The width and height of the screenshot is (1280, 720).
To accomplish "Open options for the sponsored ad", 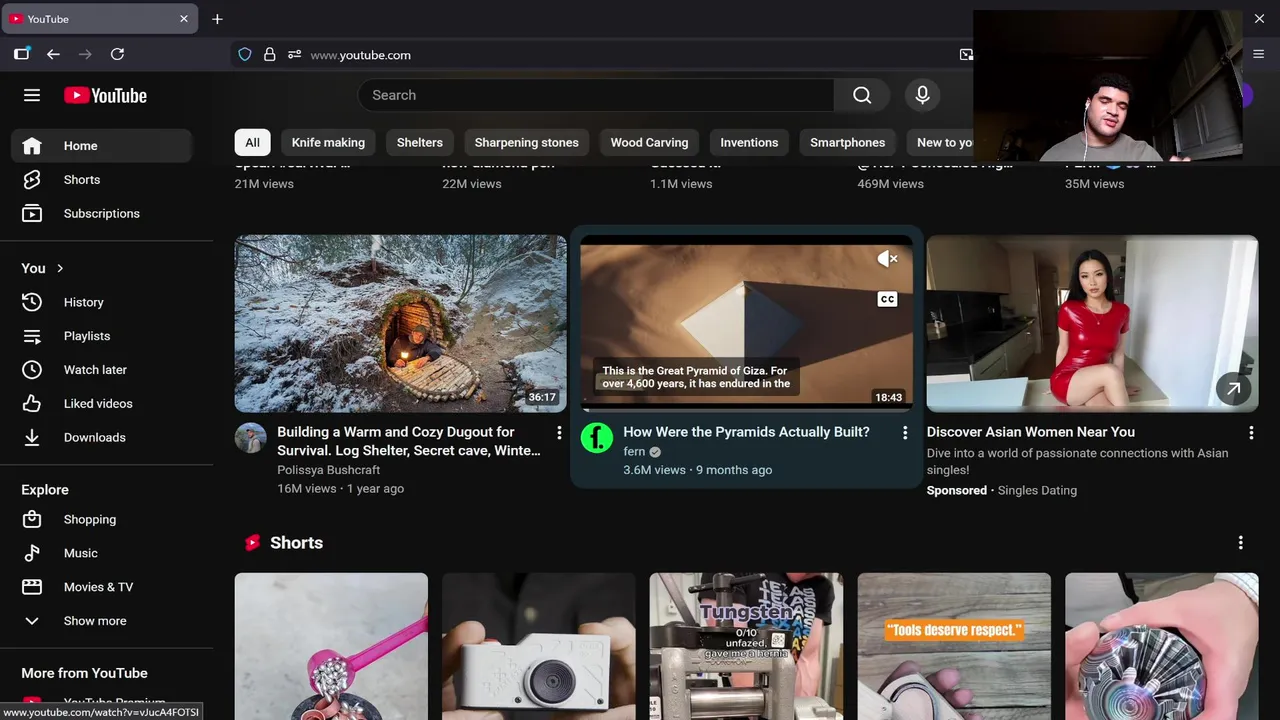I will coord(1251,432).
